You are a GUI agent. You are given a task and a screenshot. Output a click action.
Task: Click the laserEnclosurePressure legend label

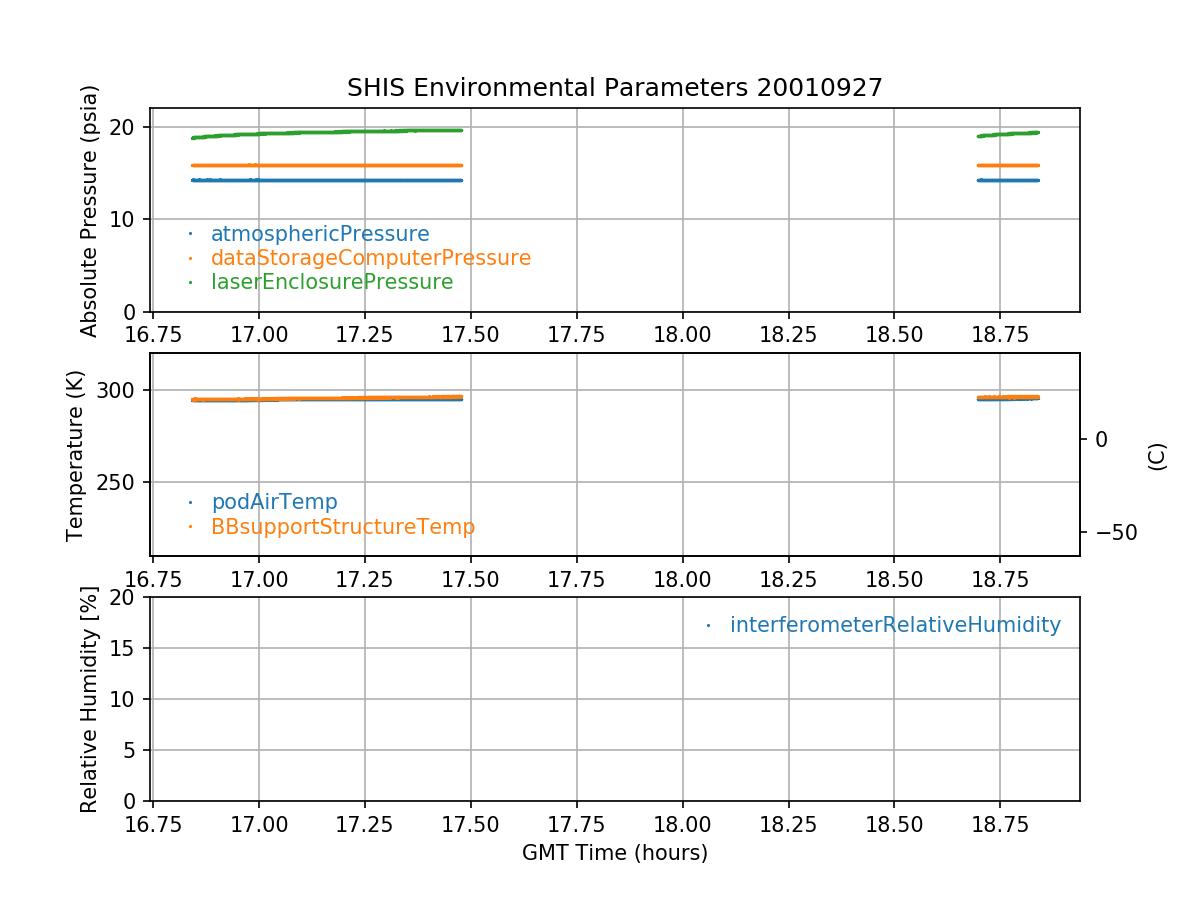[331, 282]
